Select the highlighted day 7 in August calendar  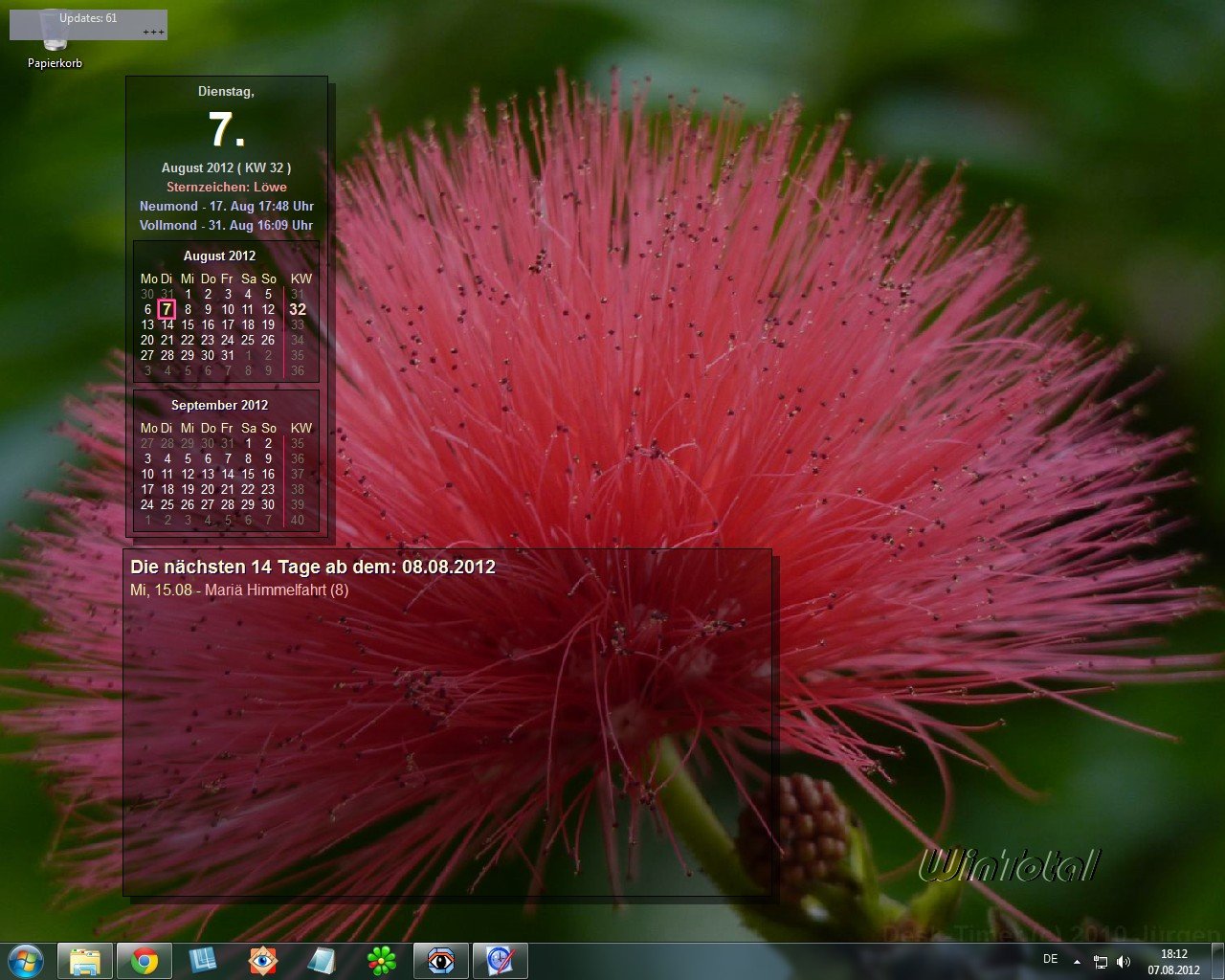point(167,309)
